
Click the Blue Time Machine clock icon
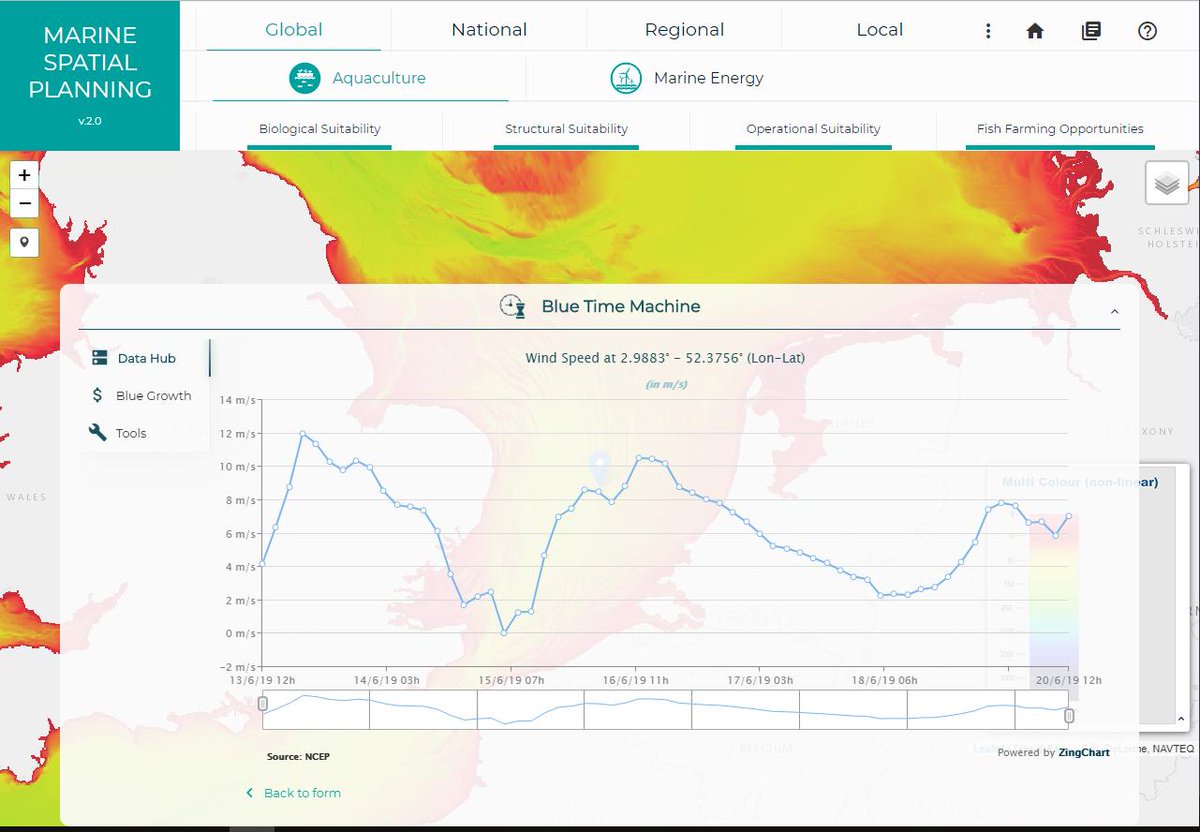click(513, 306)
